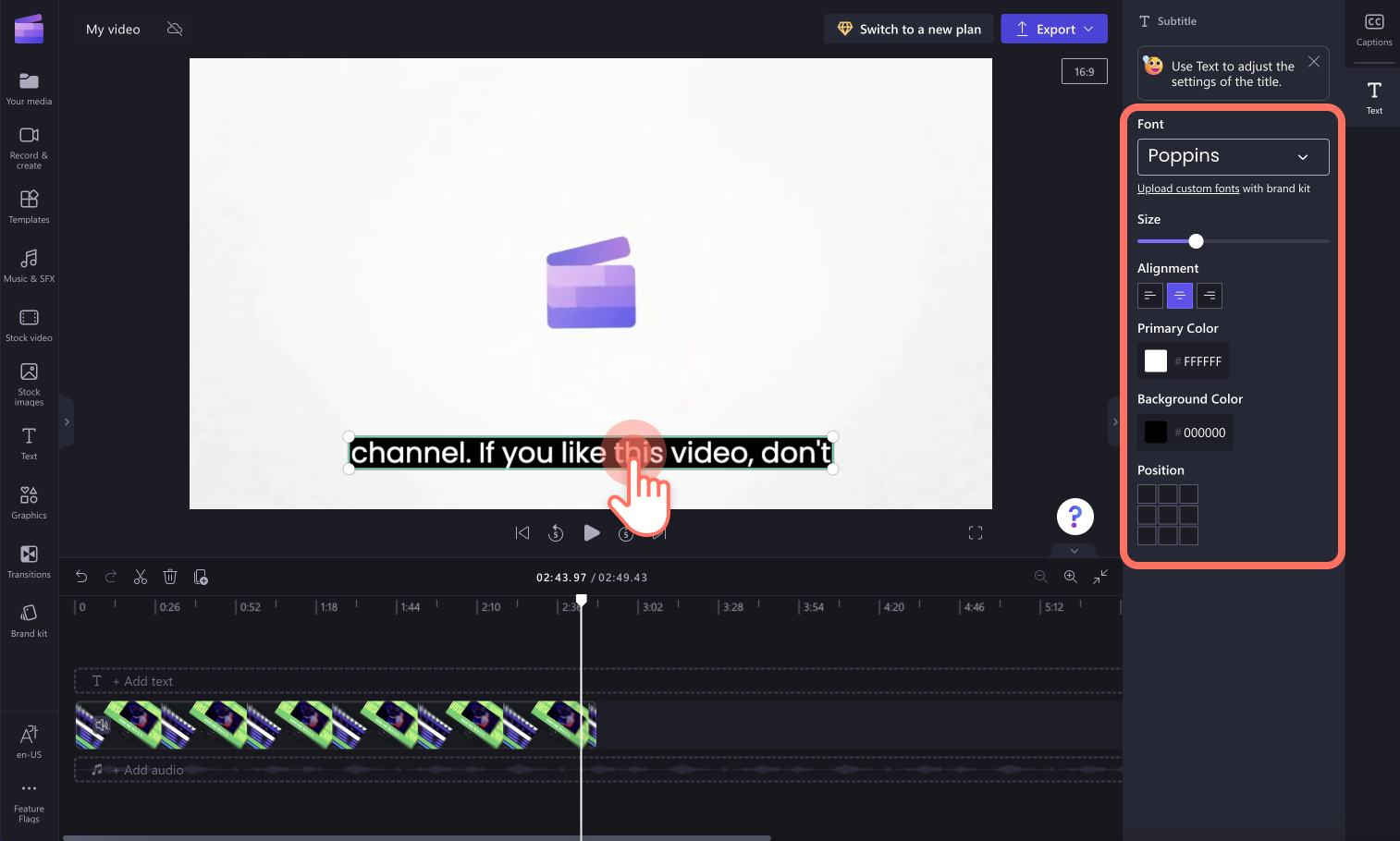
Task: Toggle right text alignment
Action: tap(1210, 295)
